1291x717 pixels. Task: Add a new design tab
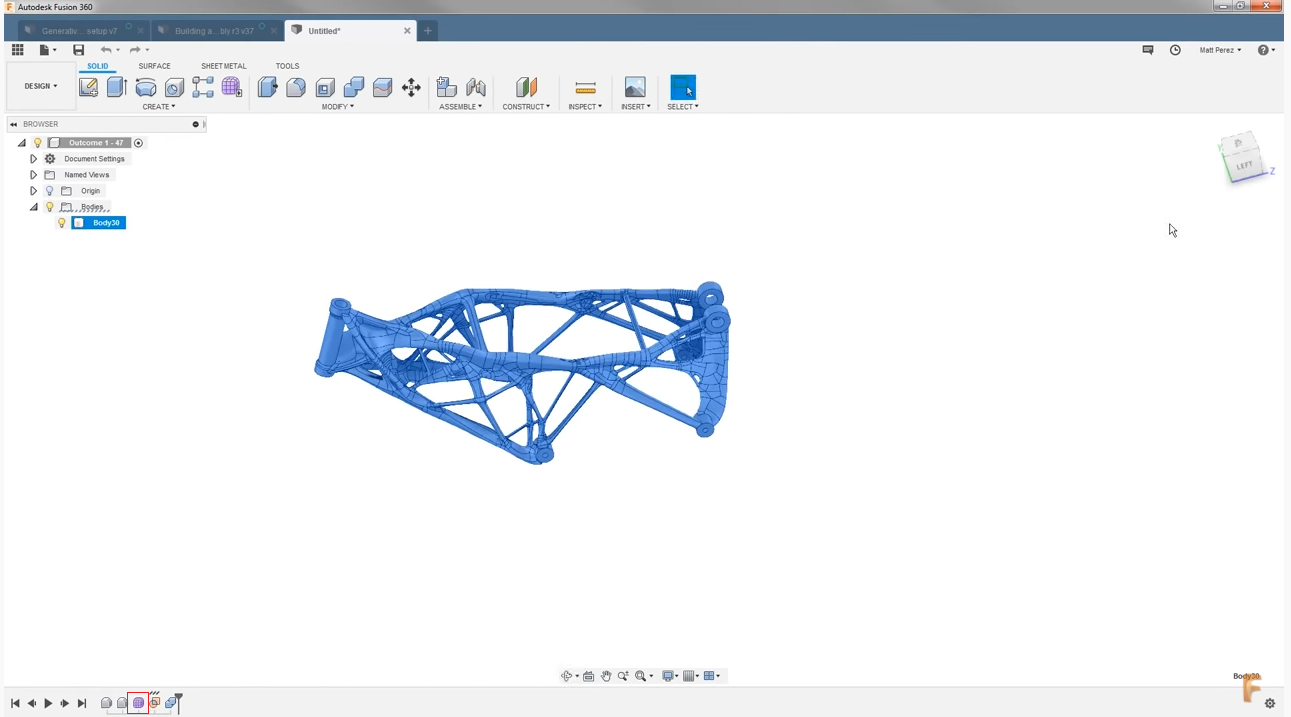pyautogui.click(x=427, y=31)
